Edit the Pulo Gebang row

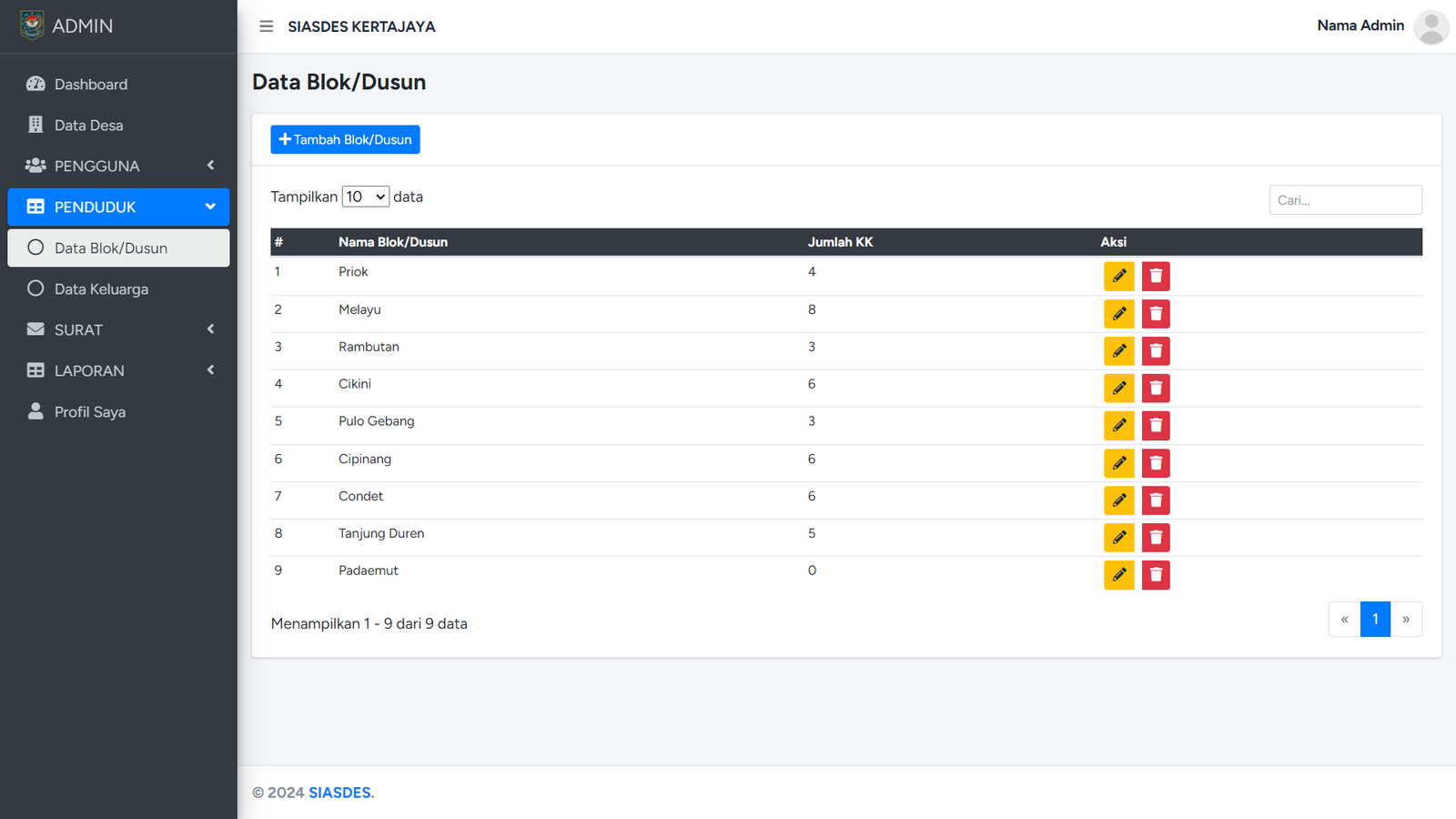click(x=1118, y=426)
